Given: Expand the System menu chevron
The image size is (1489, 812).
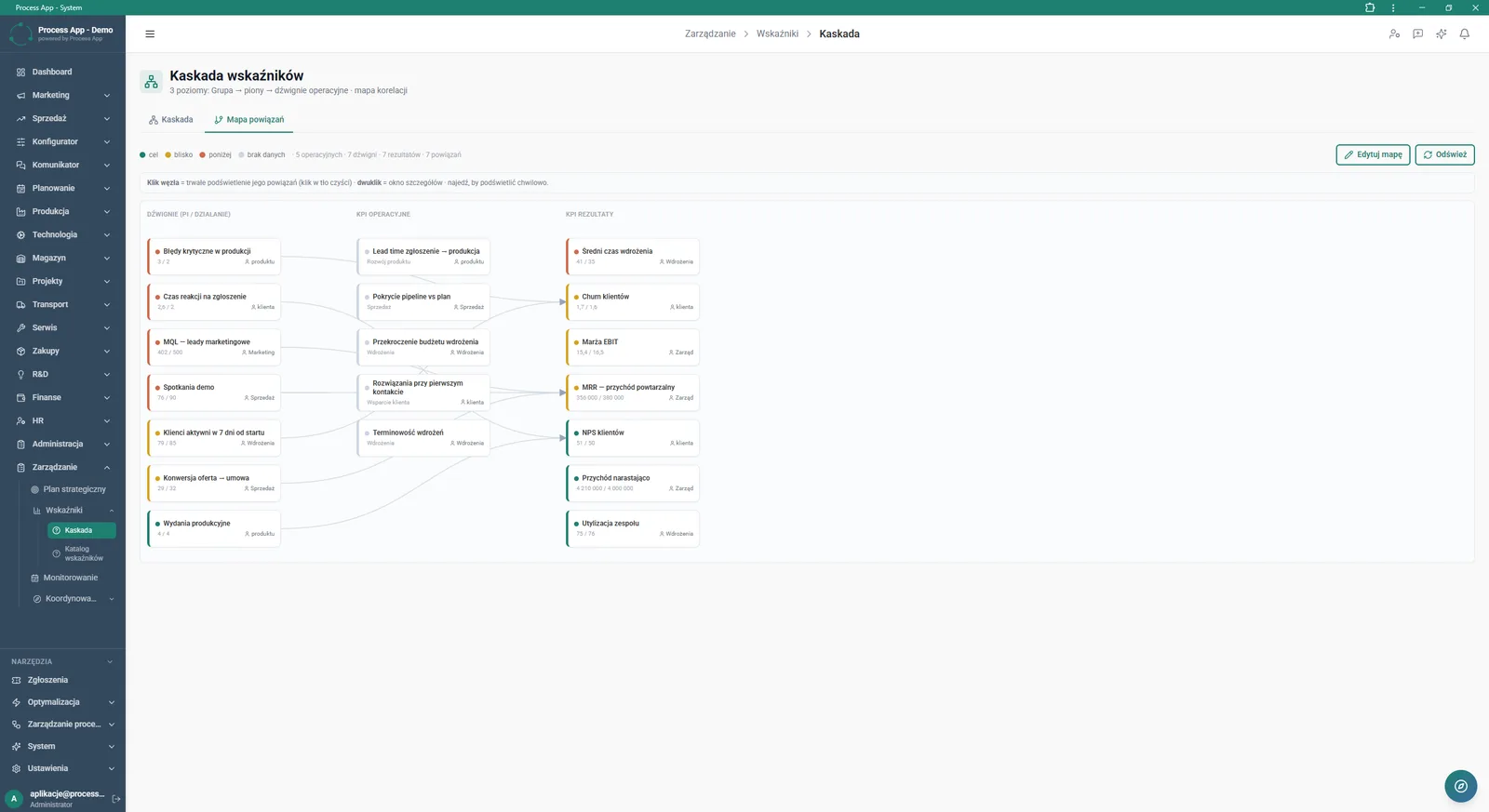Looking at the screenshot, I should pos(112,746).
